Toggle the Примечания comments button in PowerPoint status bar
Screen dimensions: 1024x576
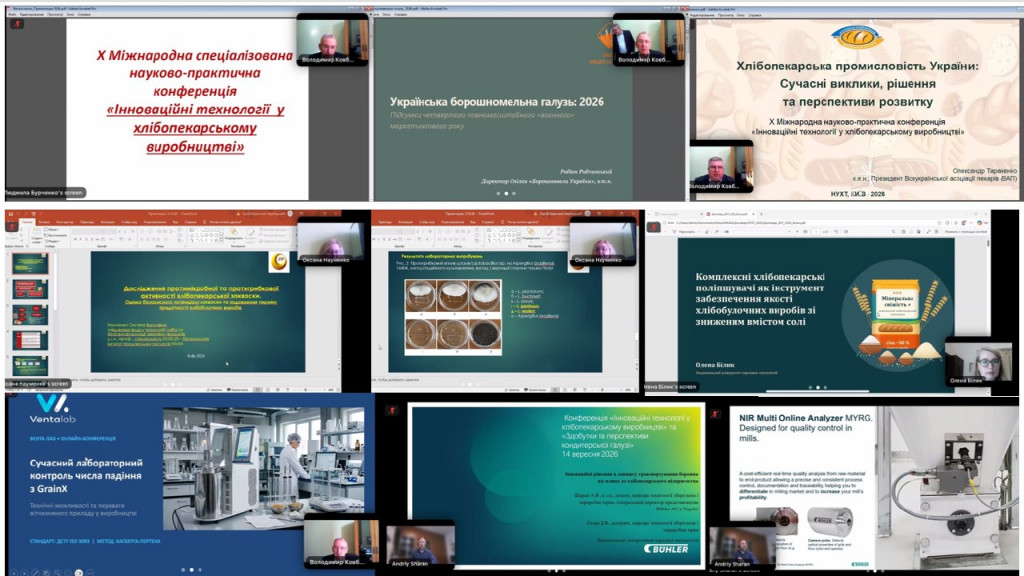238,390
